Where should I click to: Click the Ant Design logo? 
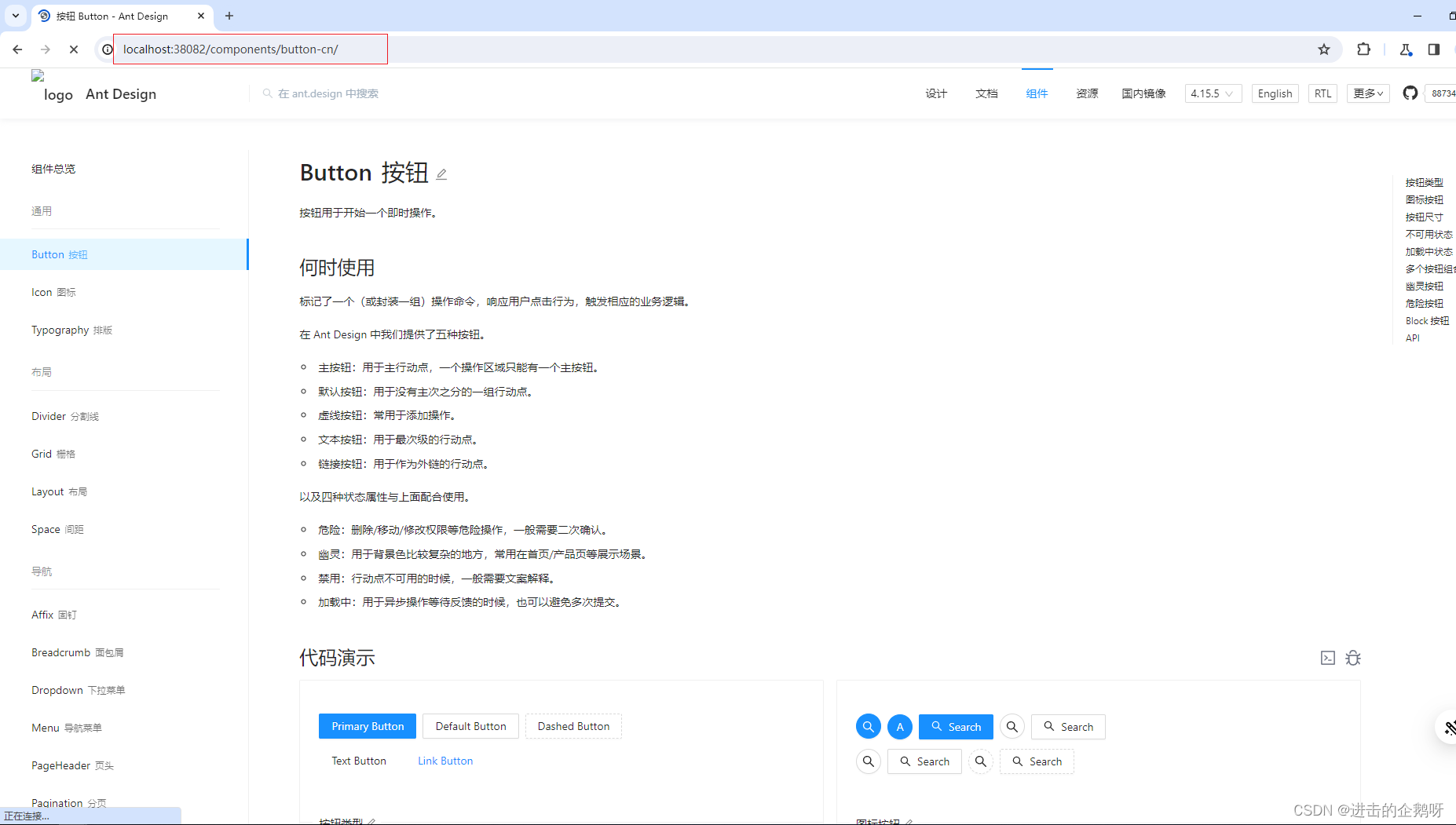coord(94,93)
